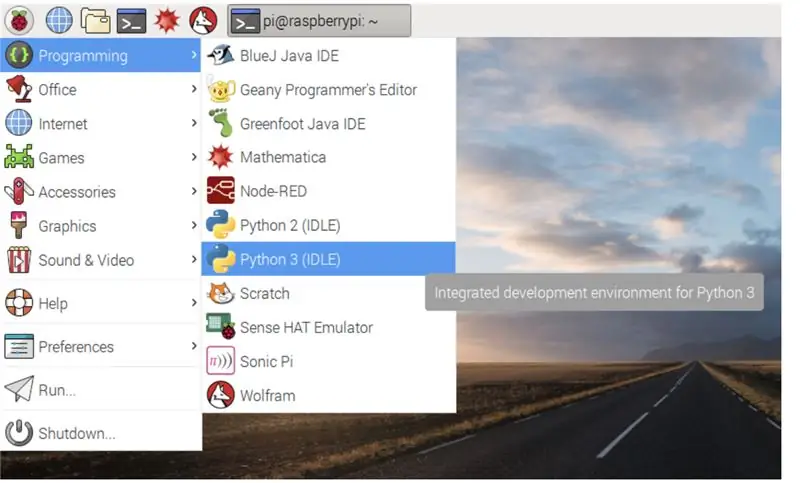Click the Run paper plane icon
Viewport: 800px width, 483px height.
click(19, 389)
